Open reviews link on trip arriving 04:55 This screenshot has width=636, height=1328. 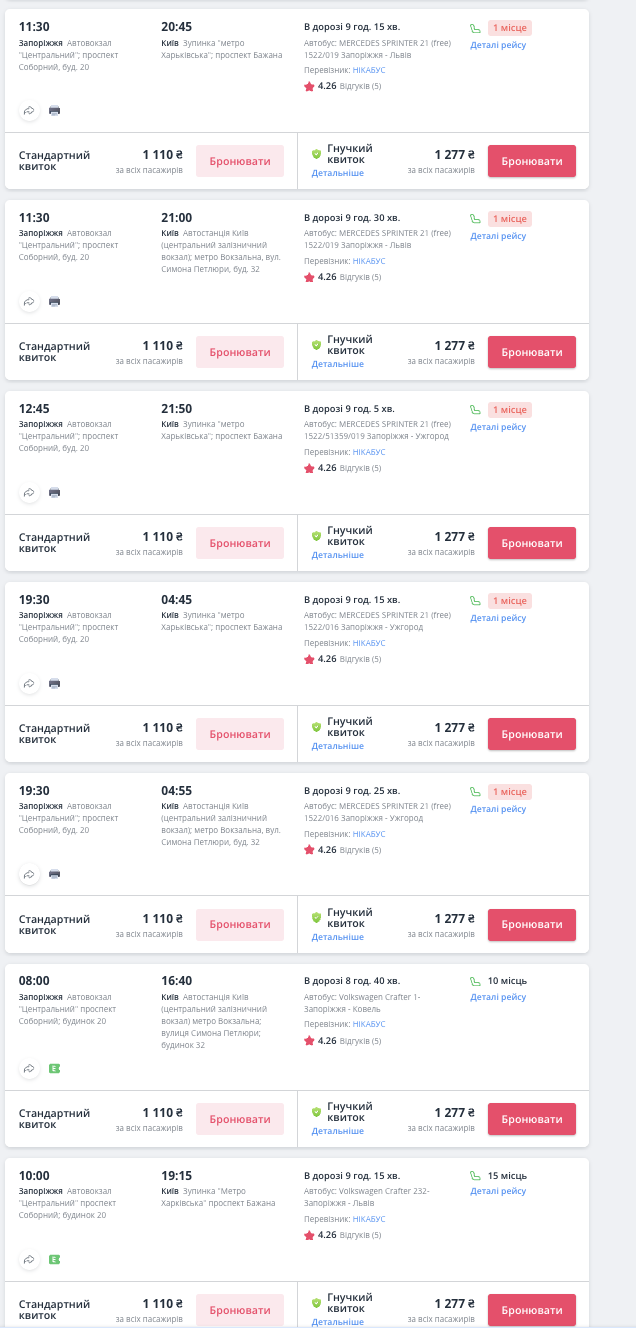tap(360, 850)
